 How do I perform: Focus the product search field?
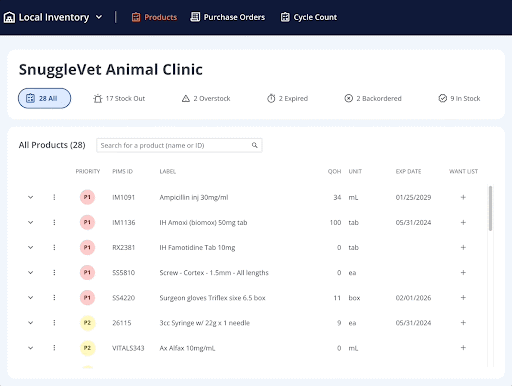(179, 145)
